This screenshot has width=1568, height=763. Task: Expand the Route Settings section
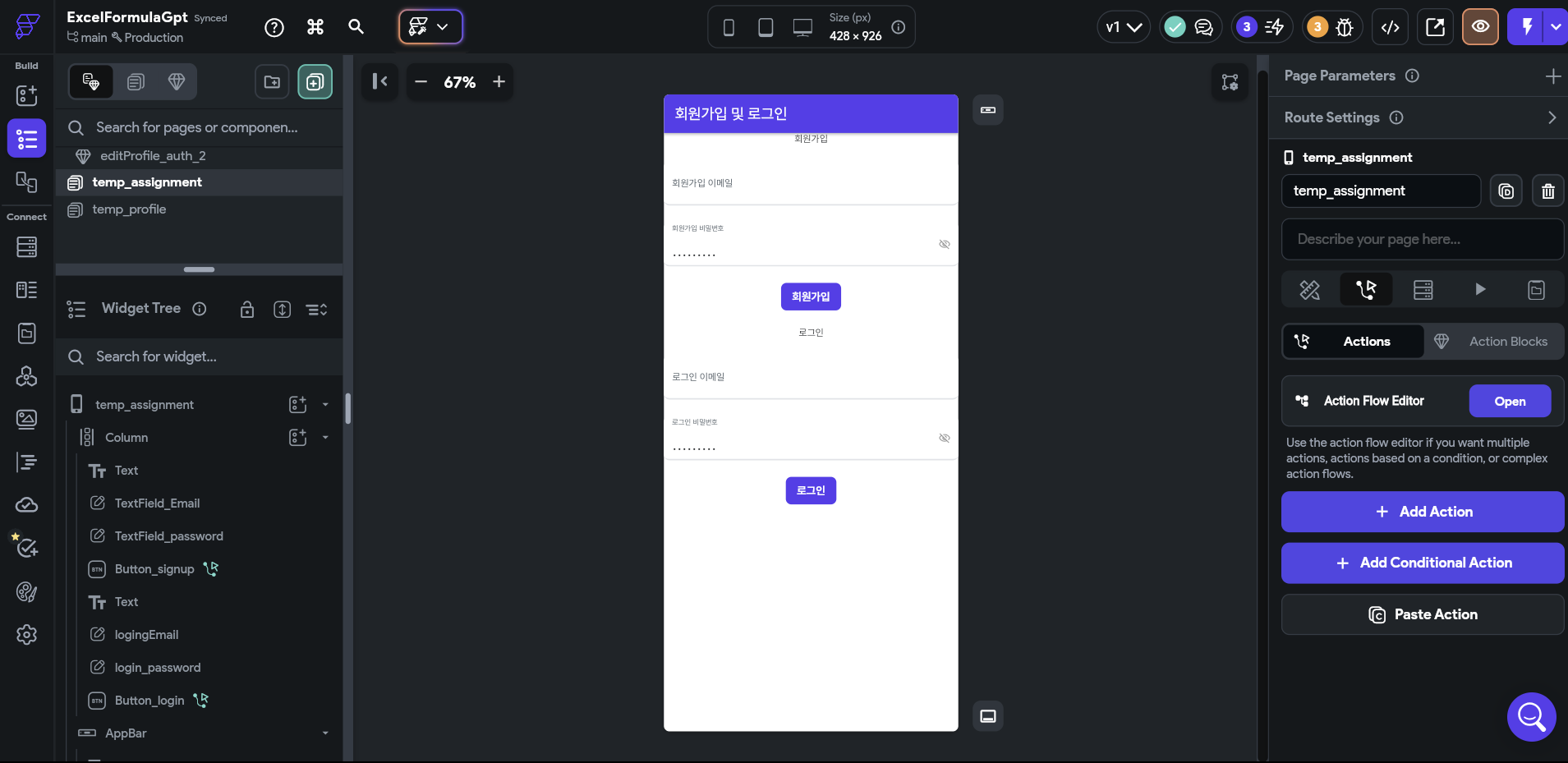(1552, 117)
